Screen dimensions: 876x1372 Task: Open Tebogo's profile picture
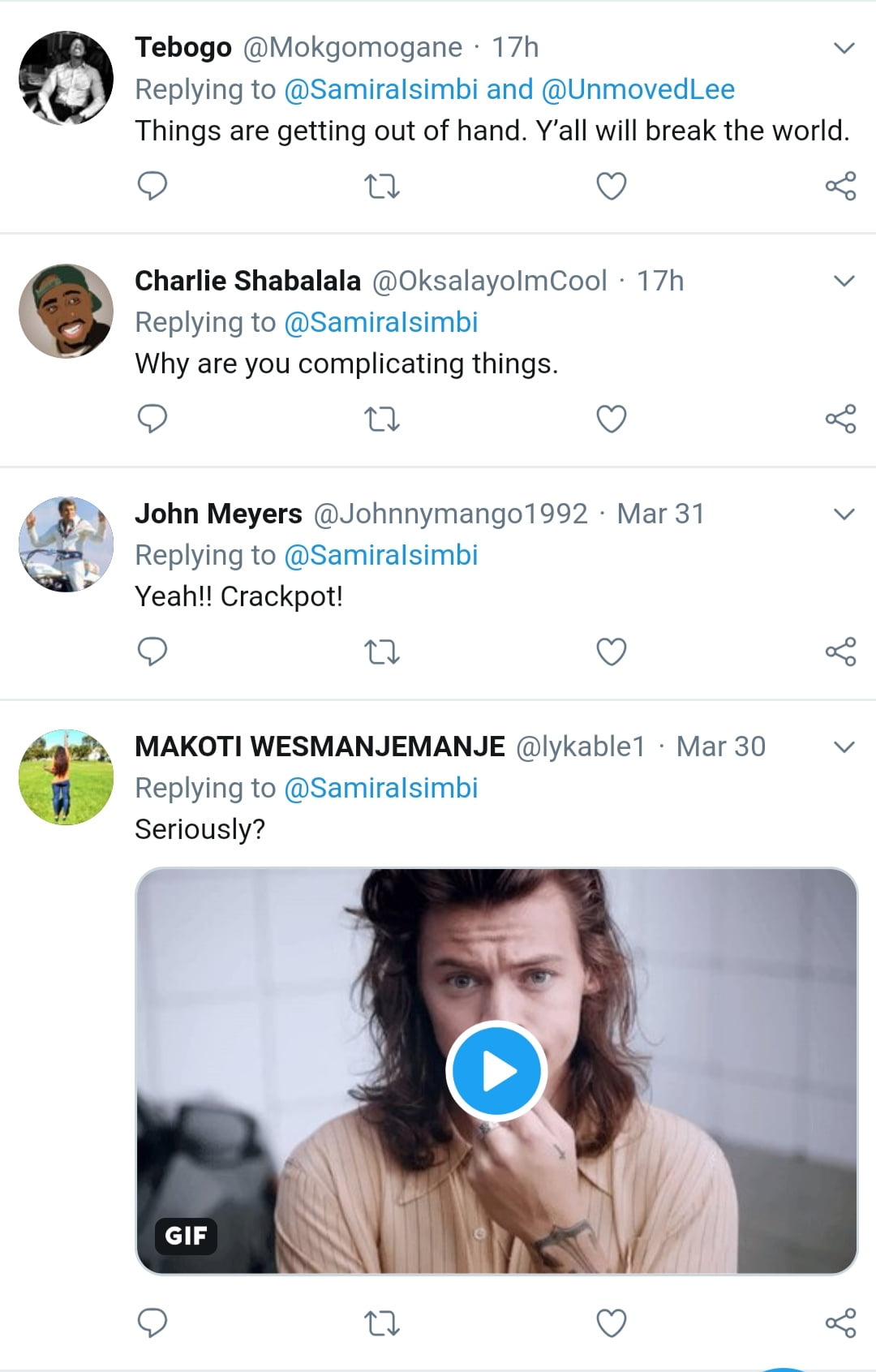(66, 78)
